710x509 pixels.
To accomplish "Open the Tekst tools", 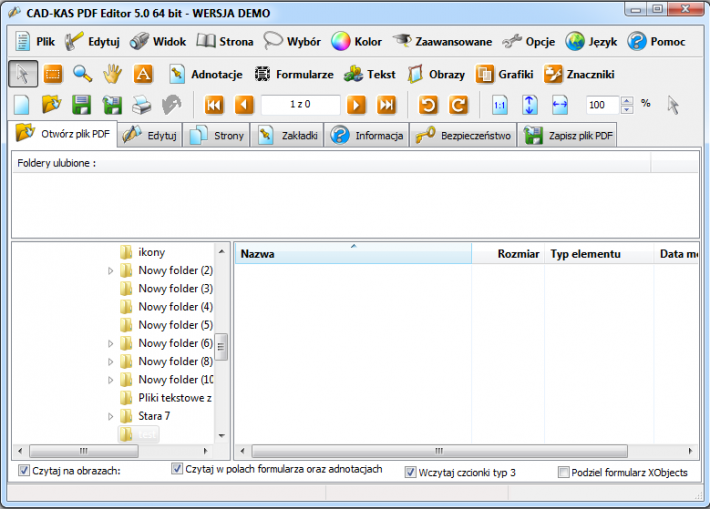I will [x=369, y=74].
